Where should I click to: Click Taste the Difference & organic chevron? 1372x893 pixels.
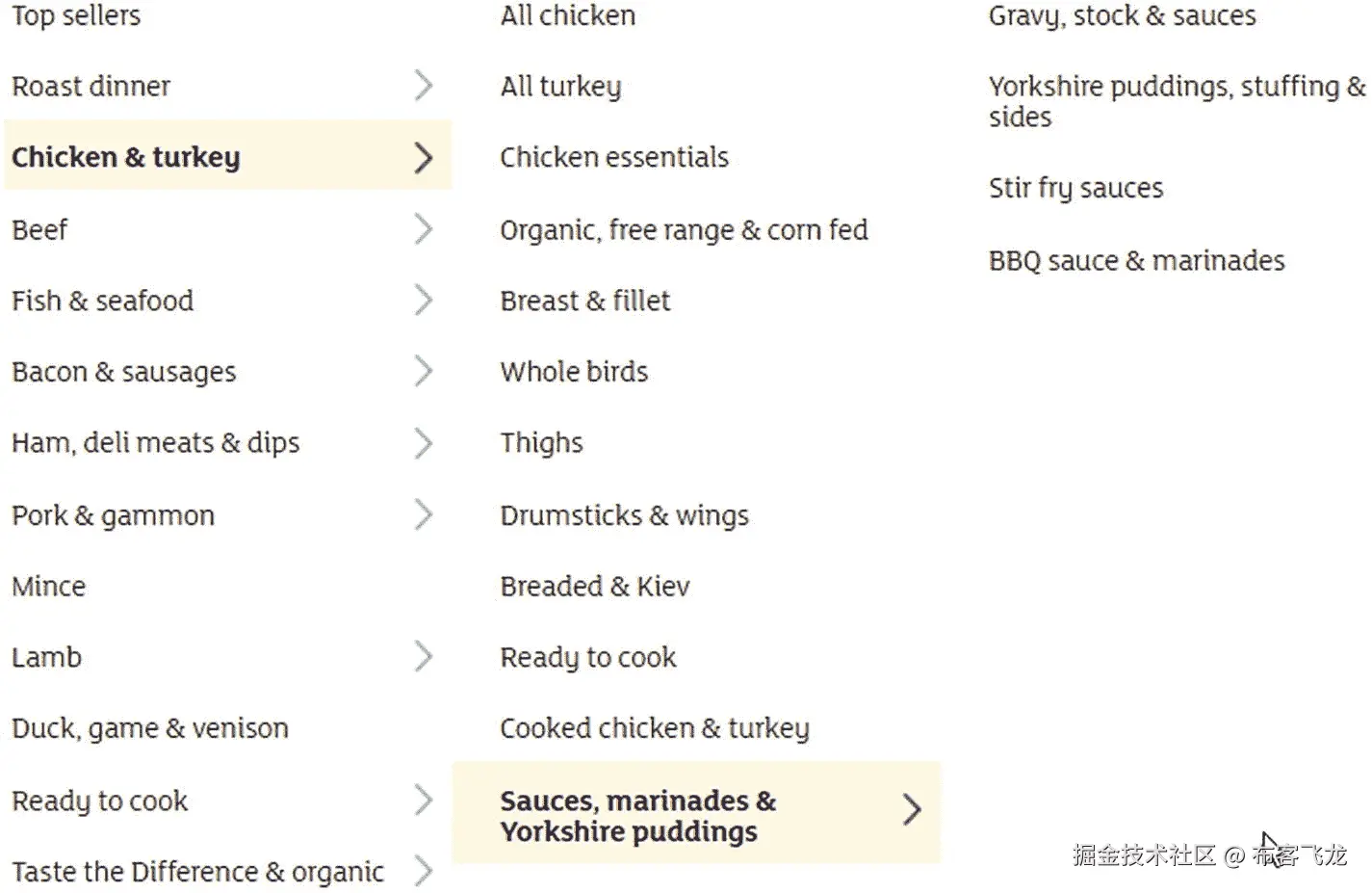423,871
